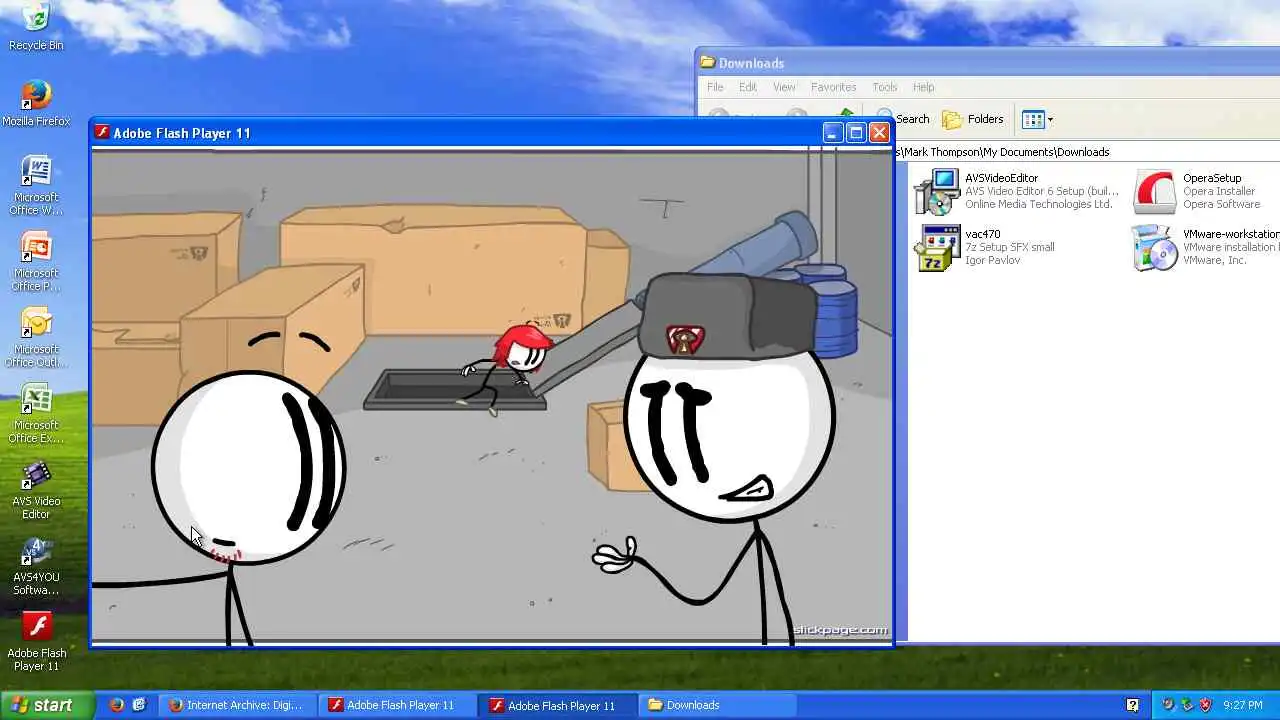Click the second quick launch icon beside Firefox
The width and height of the screenshot is (1280, 720).
(139, 705)
